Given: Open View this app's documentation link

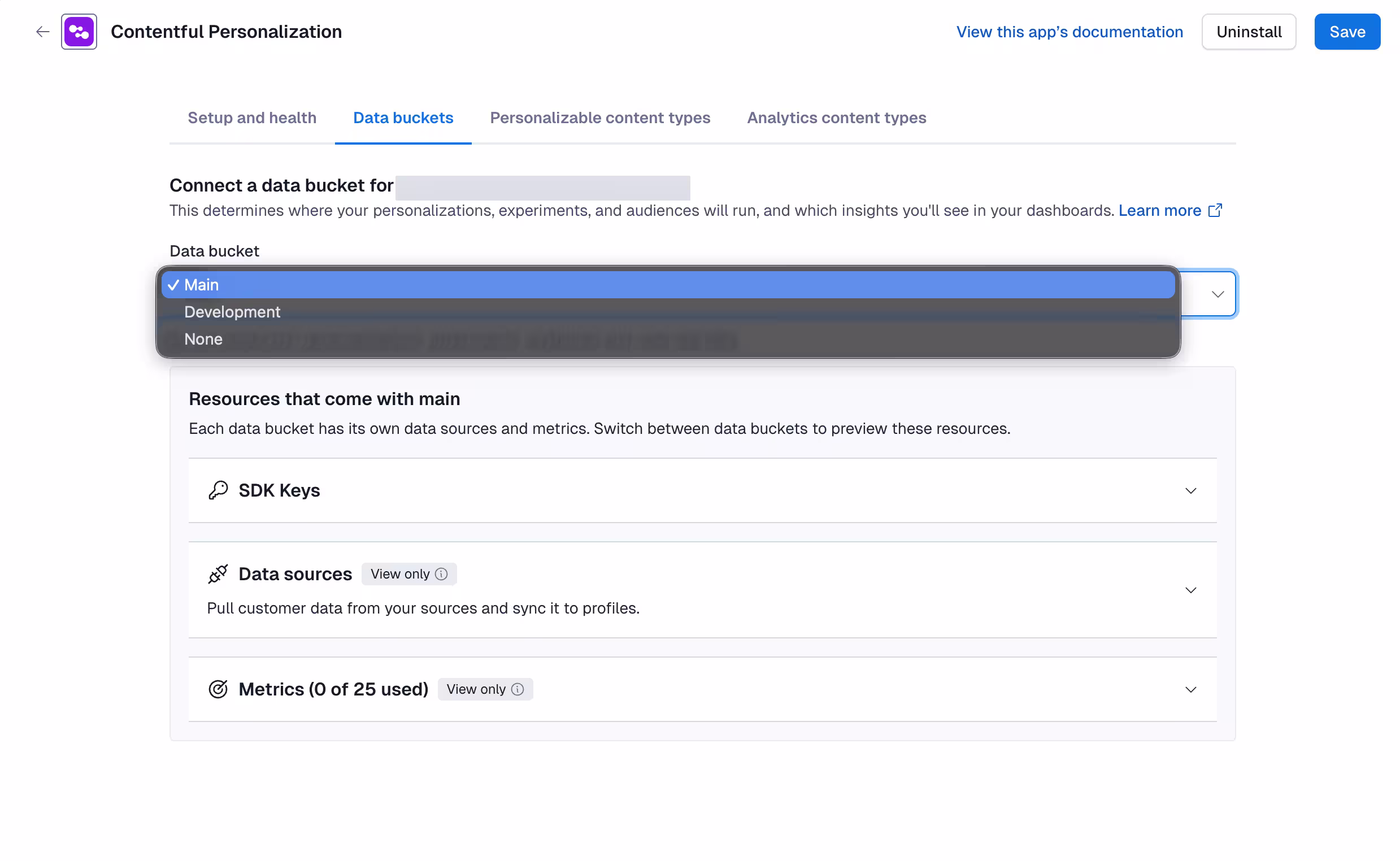Looking at the screenshot, I should pos(1069,32).
